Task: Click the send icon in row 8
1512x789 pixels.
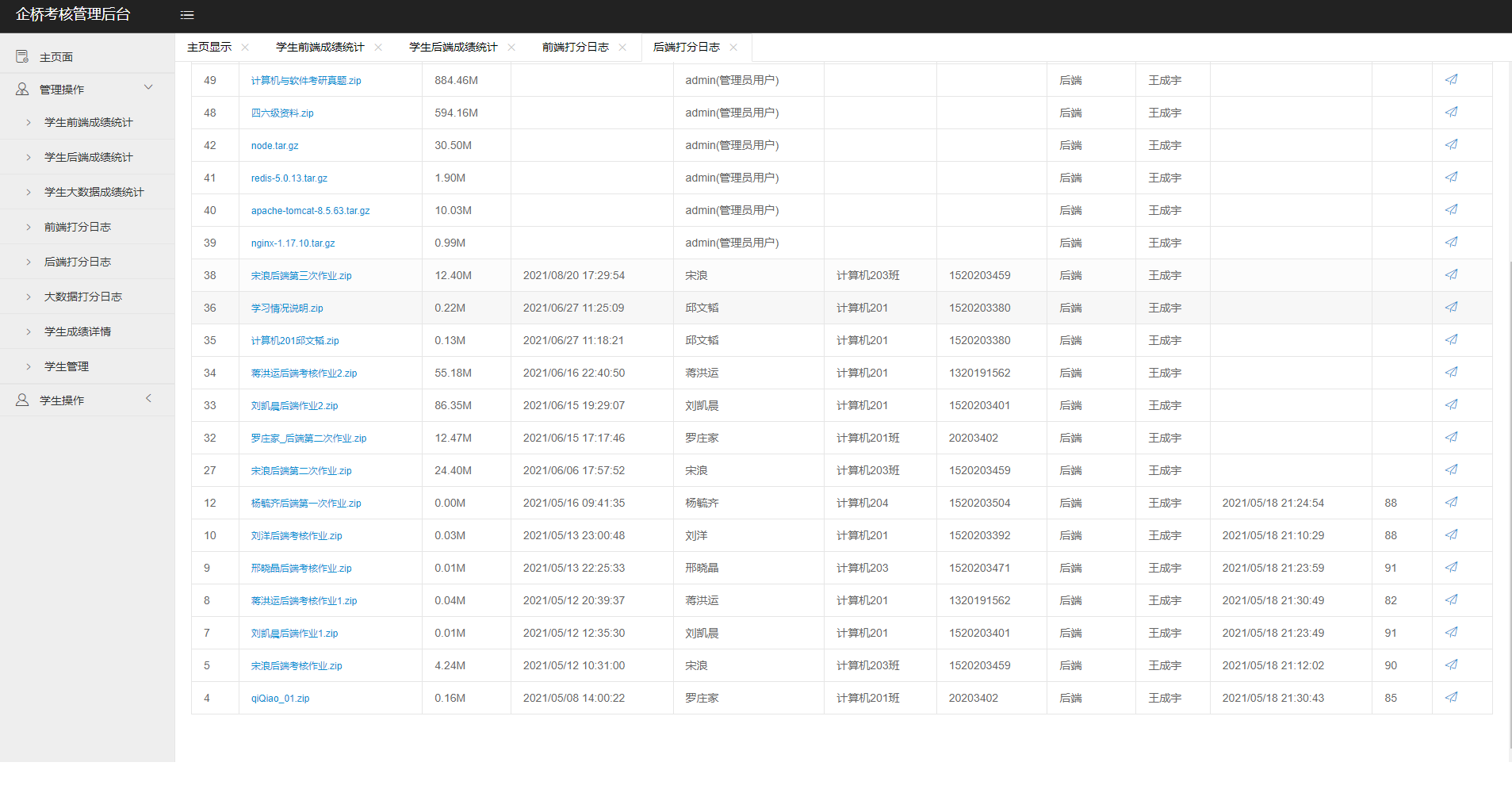Action: coord(1451,599)
